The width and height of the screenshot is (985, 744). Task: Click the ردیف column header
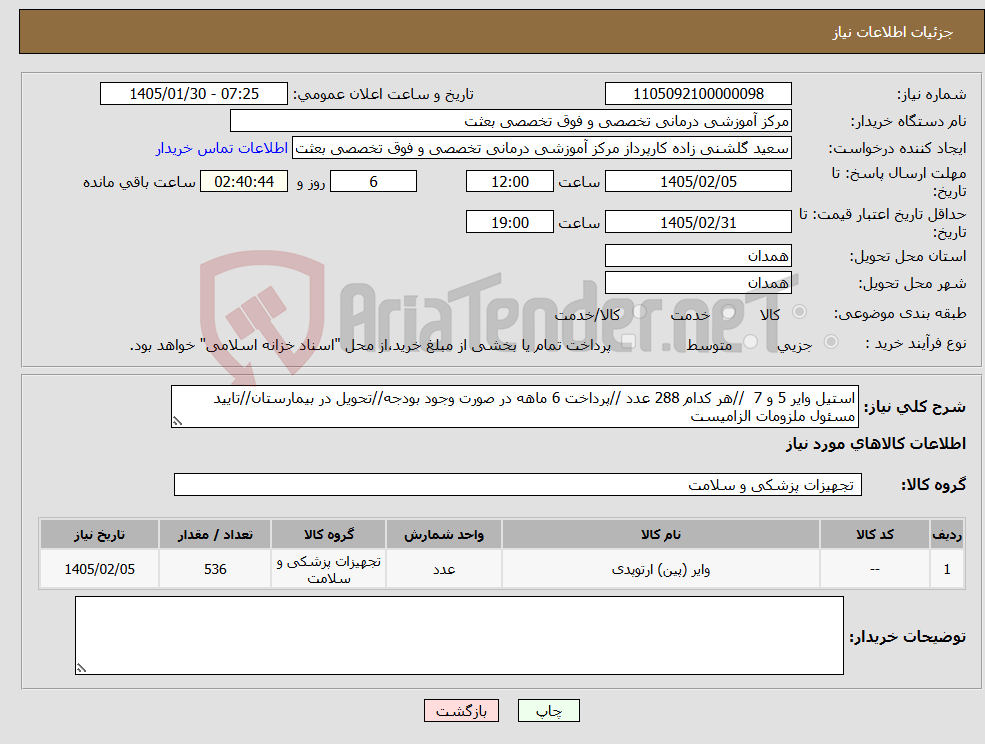click(x=947, y=534)
